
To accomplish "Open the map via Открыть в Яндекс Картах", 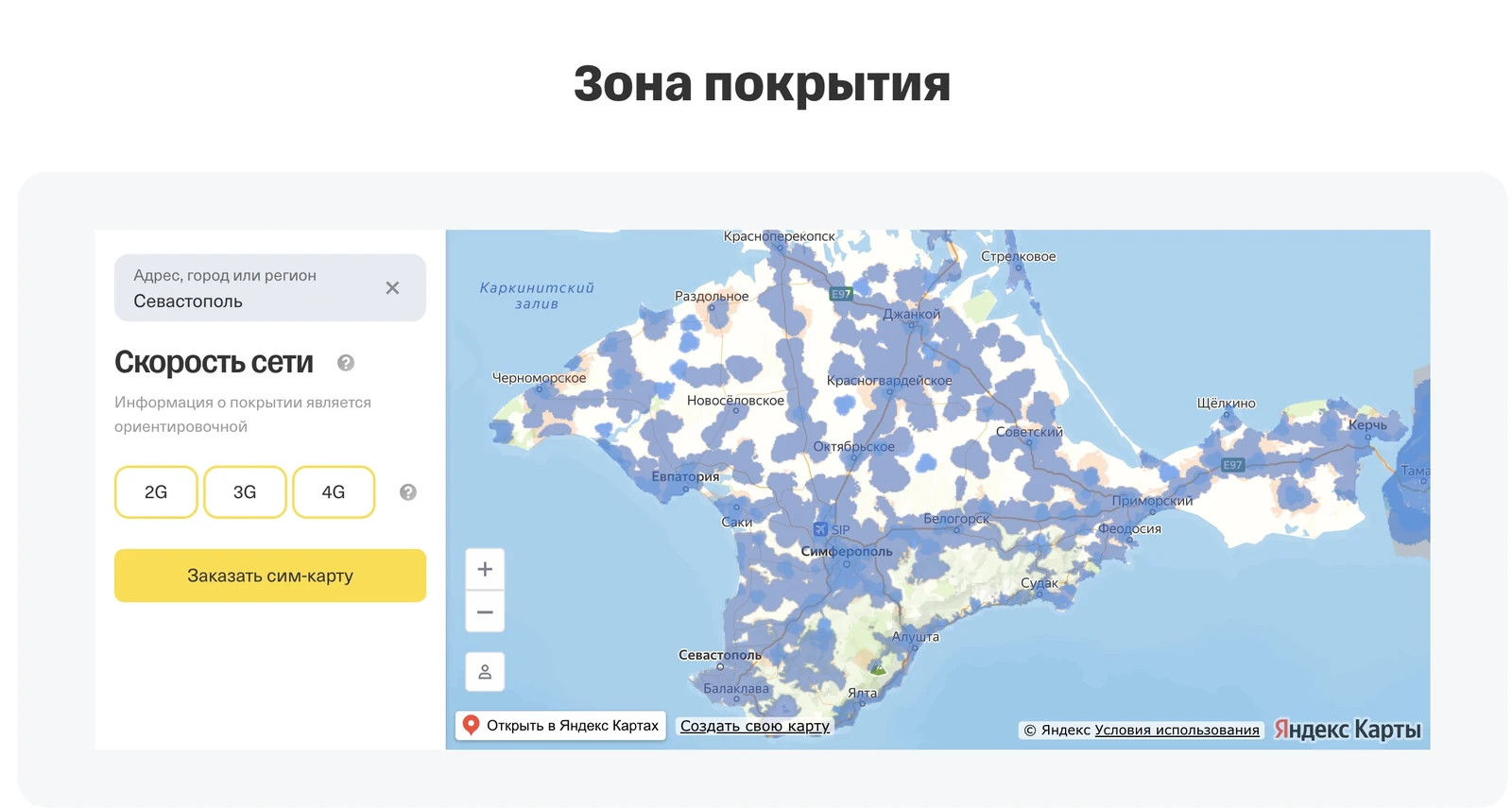I will (x=561, y=726).
